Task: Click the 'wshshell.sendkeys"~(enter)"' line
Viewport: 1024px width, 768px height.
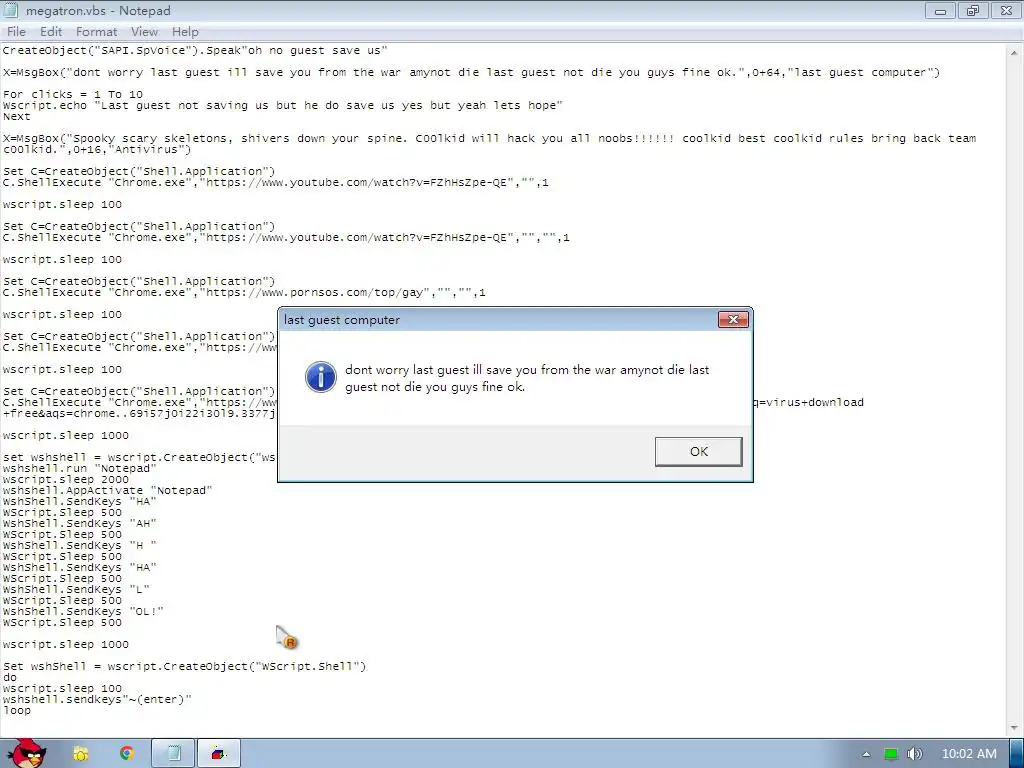Action: pyautogui.click(x=97, y=699)
